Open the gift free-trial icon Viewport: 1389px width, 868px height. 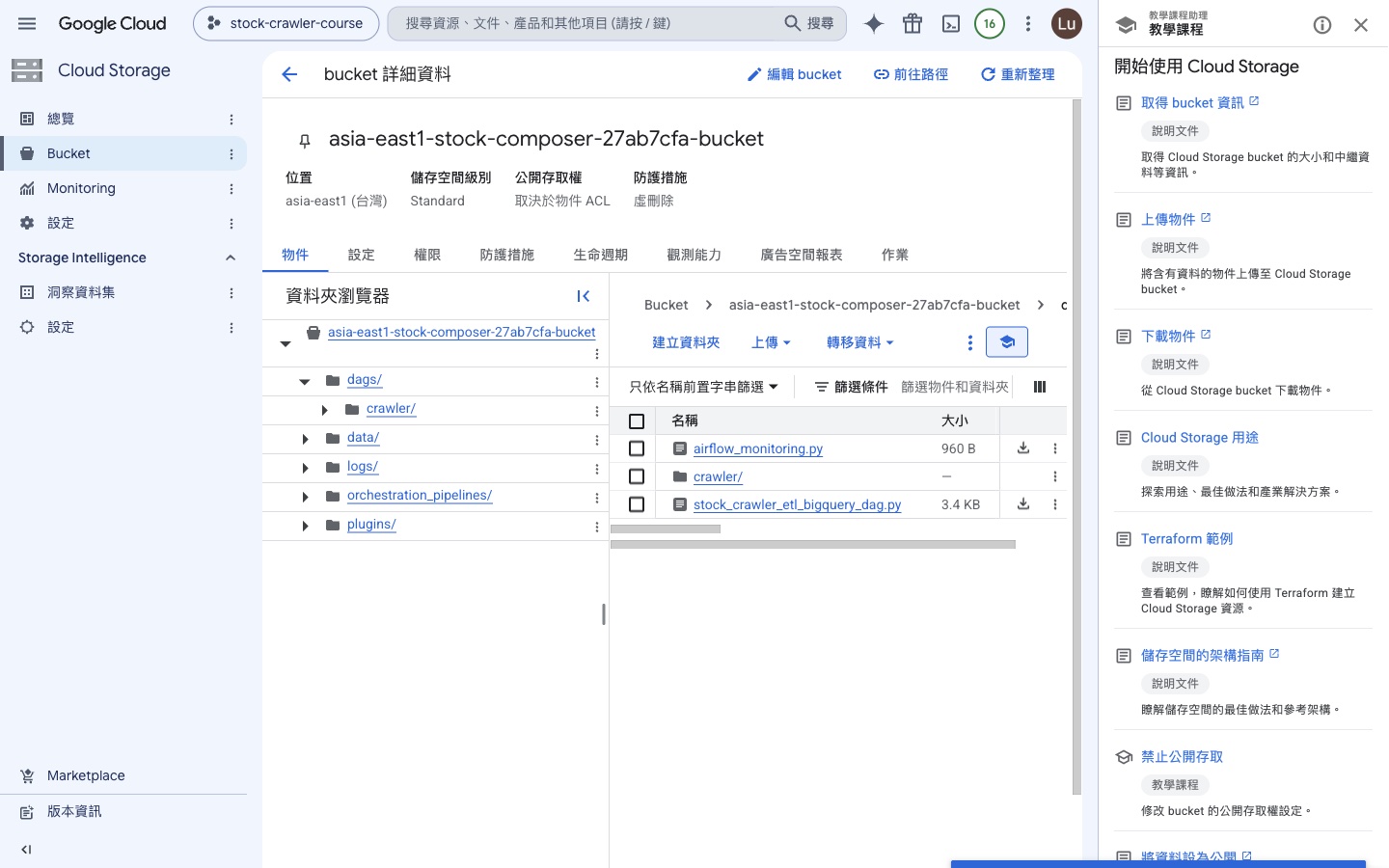tap(912, 24)
